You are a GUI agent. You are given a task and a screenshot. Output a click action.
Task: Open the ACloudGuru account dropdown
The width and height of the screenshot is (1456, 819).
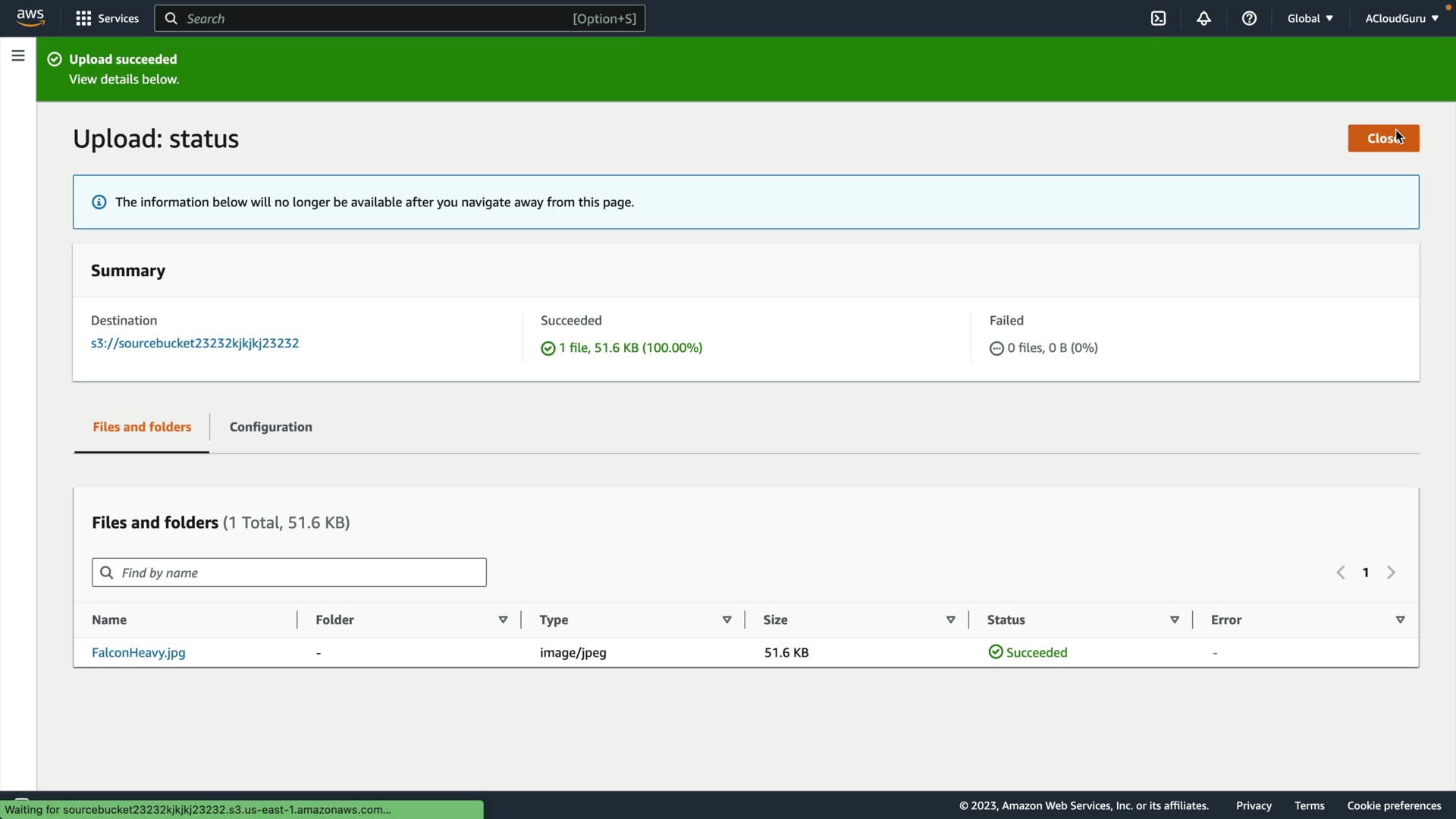(1401, 18)
